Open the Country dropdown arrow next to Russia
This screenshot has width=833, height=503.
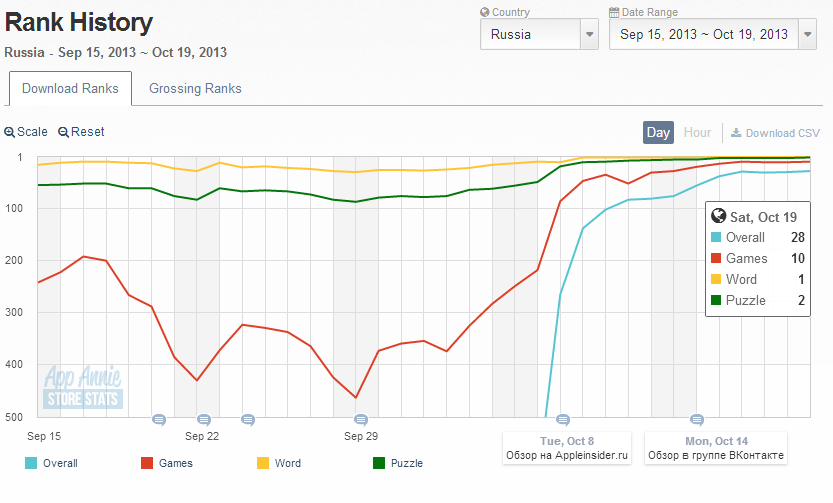click(x=589, y=35)
